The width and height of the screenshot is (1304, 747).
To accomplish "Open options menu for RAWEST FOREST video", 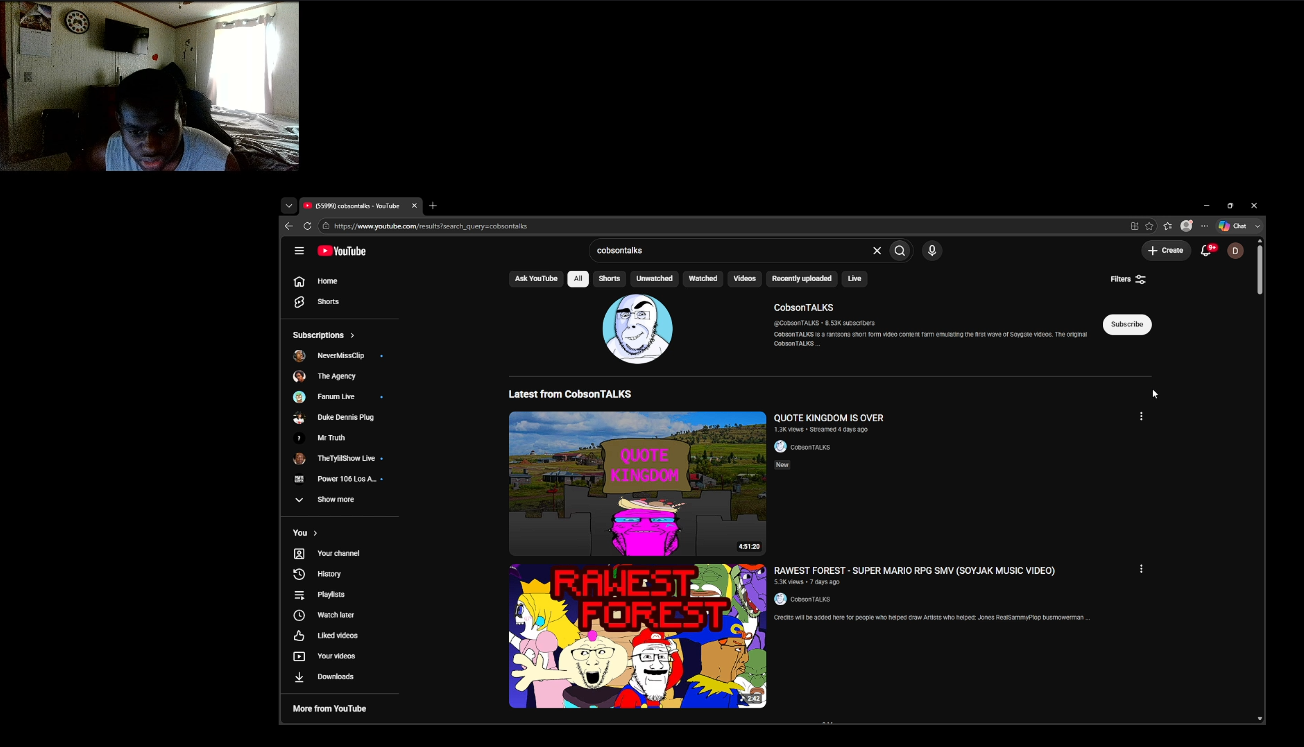I will 1141,569.
